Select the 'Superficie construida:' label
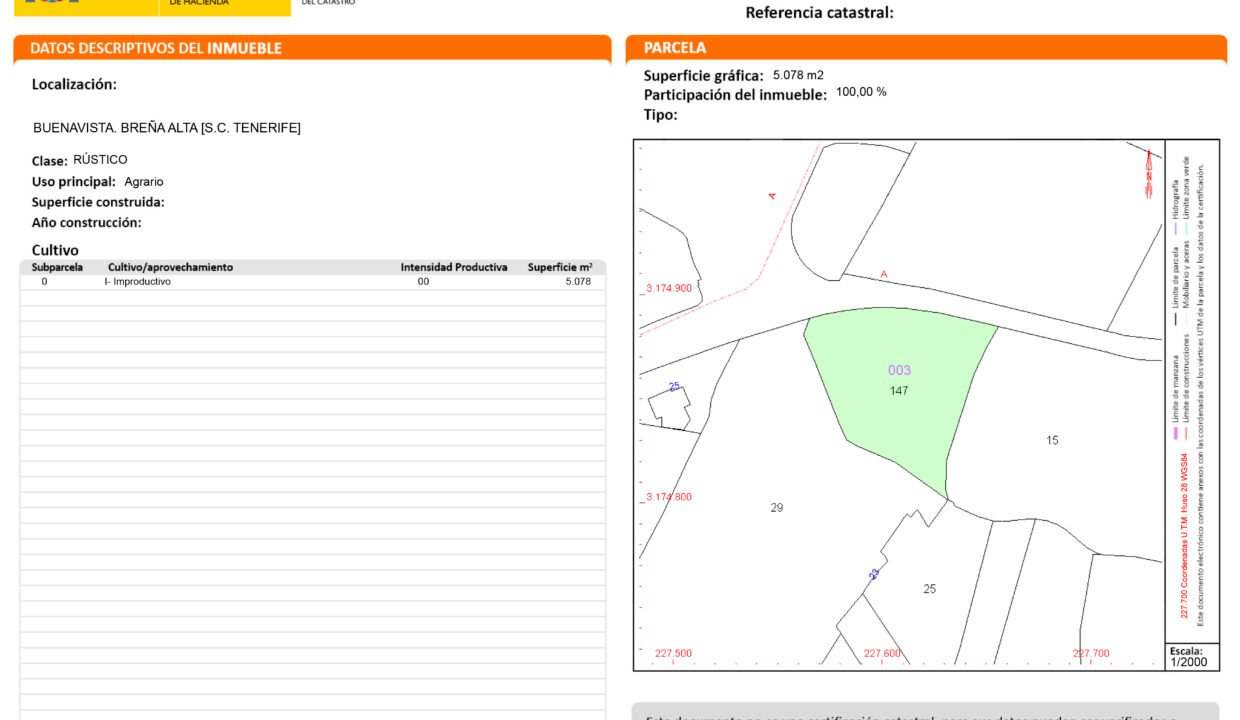The height and width of the screenshot is (720, 1240). tap(98, 202)
